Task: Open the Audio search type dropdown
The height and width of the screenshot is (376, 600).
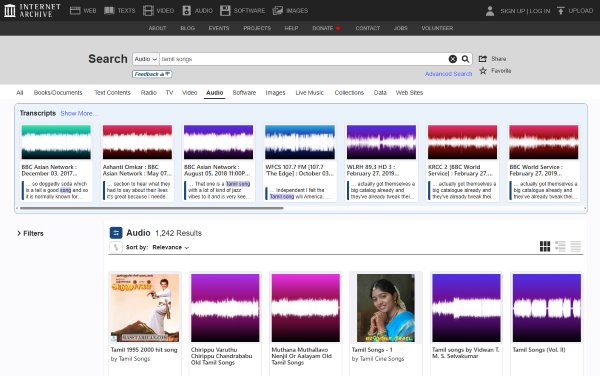Action: 146,59
